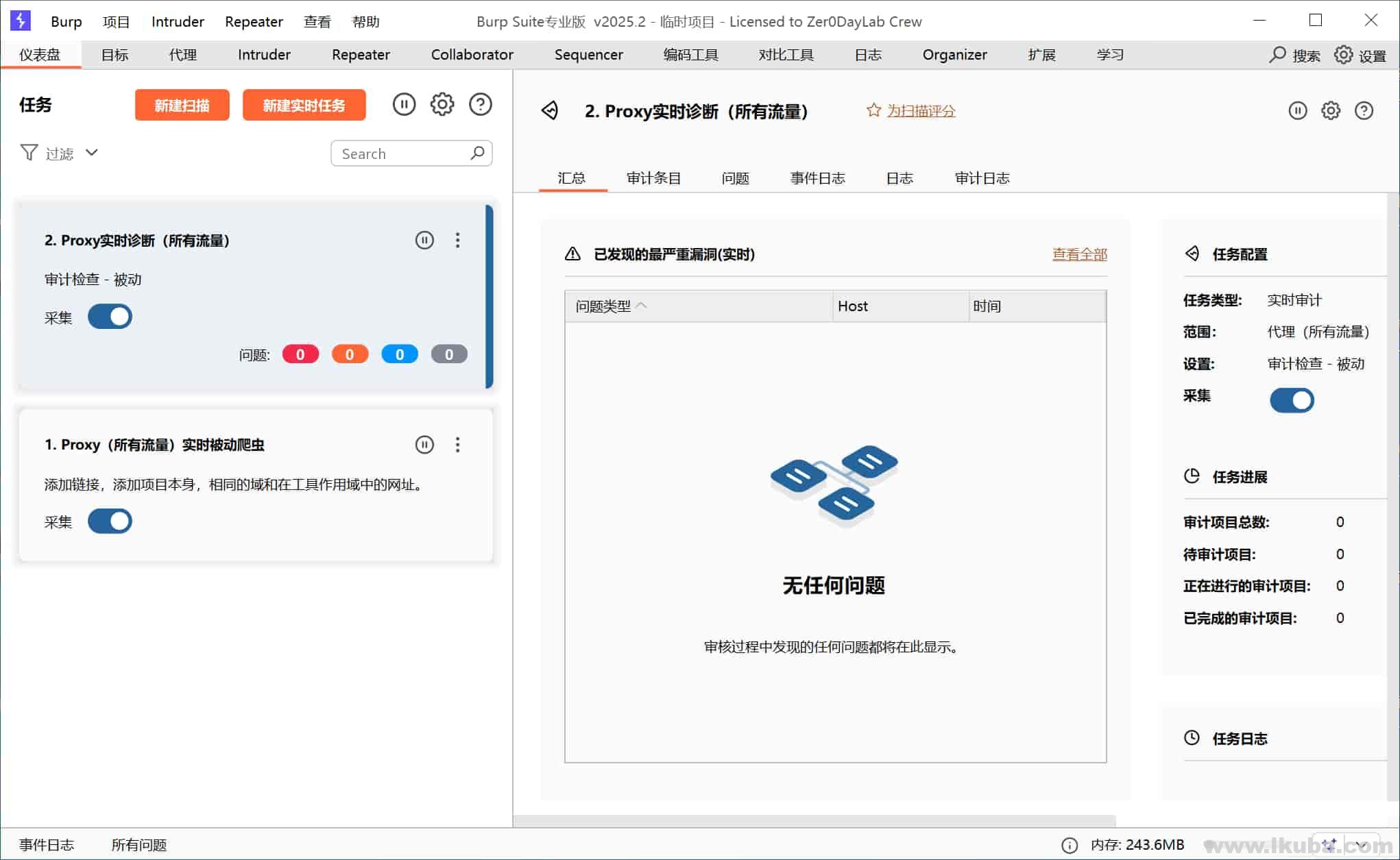Open 事件日志 in the bottom status bar
This screenshot has width=1400, height=860.
[x=47, y=845]
